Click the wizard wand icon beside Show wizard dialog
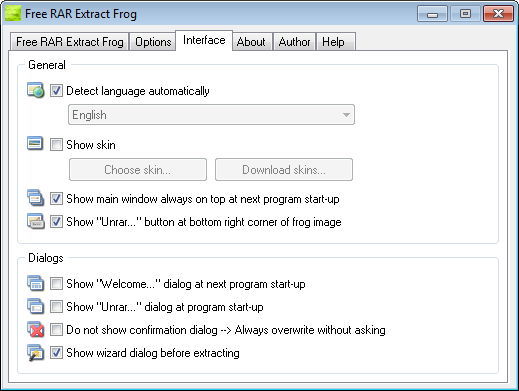519x391 pixels. (35, 353)
